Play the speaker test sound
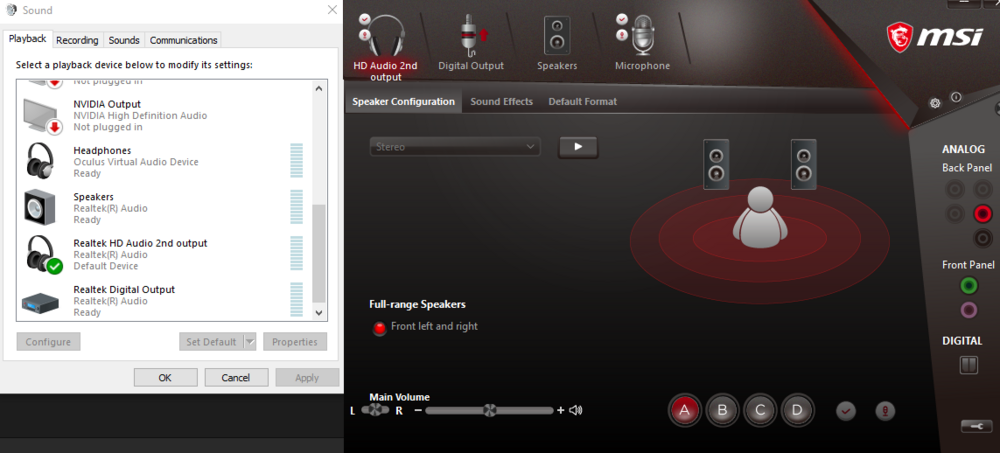 coord(578,147)
